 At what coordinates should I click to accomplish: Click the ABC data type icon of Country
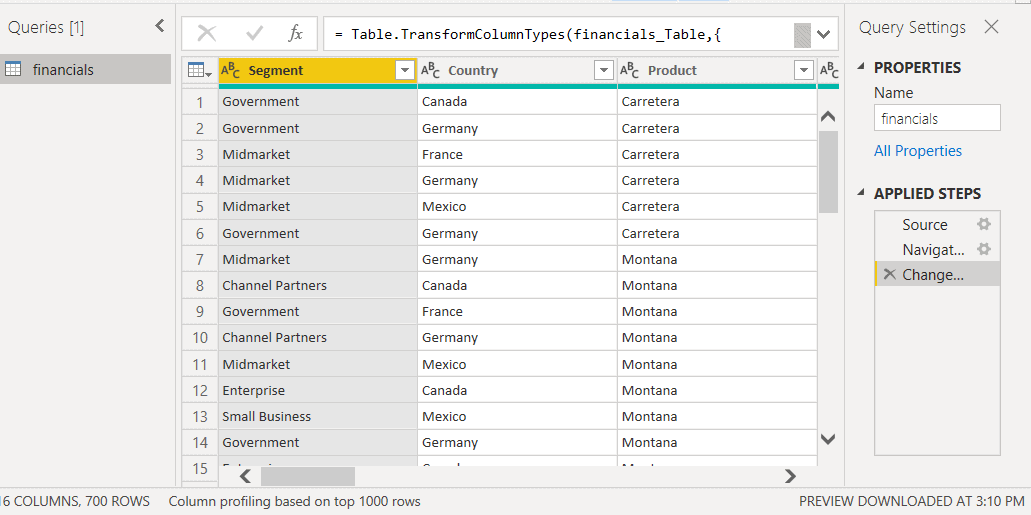coord(431,70)
